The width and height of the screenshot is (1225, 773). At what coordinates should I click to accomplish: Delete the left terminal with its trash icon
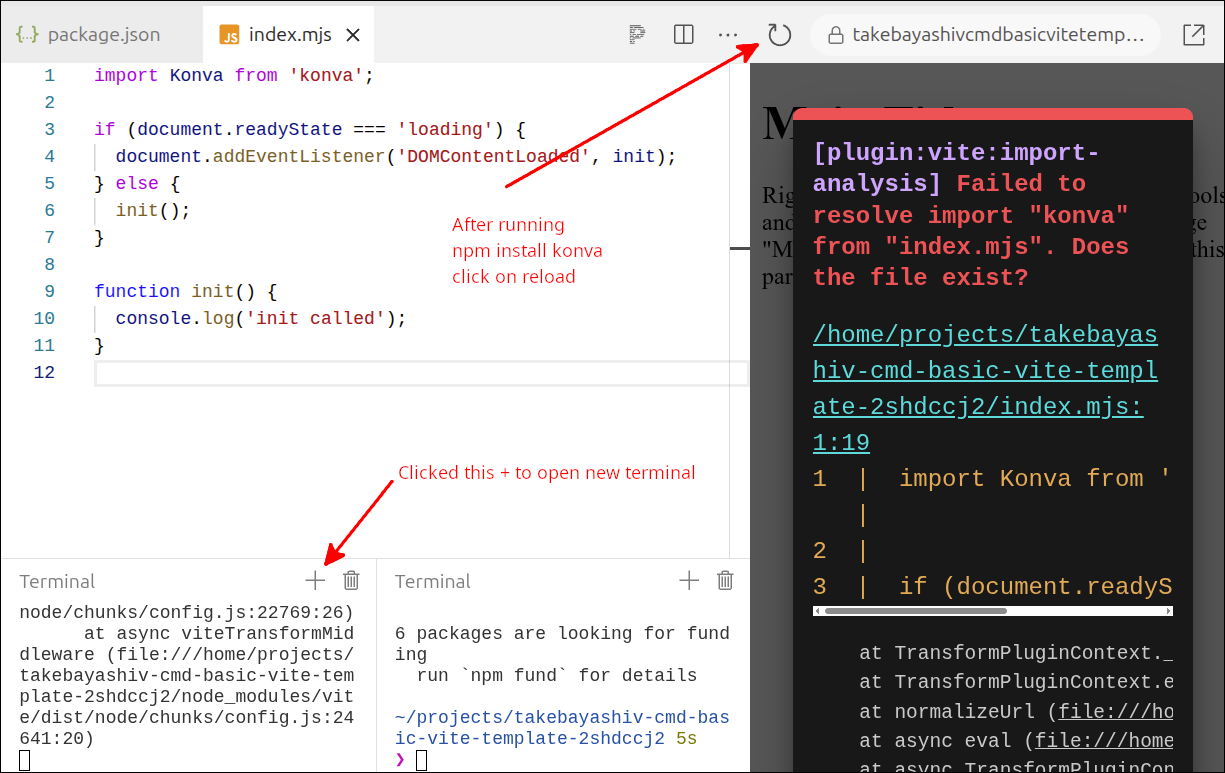[351, 580]
